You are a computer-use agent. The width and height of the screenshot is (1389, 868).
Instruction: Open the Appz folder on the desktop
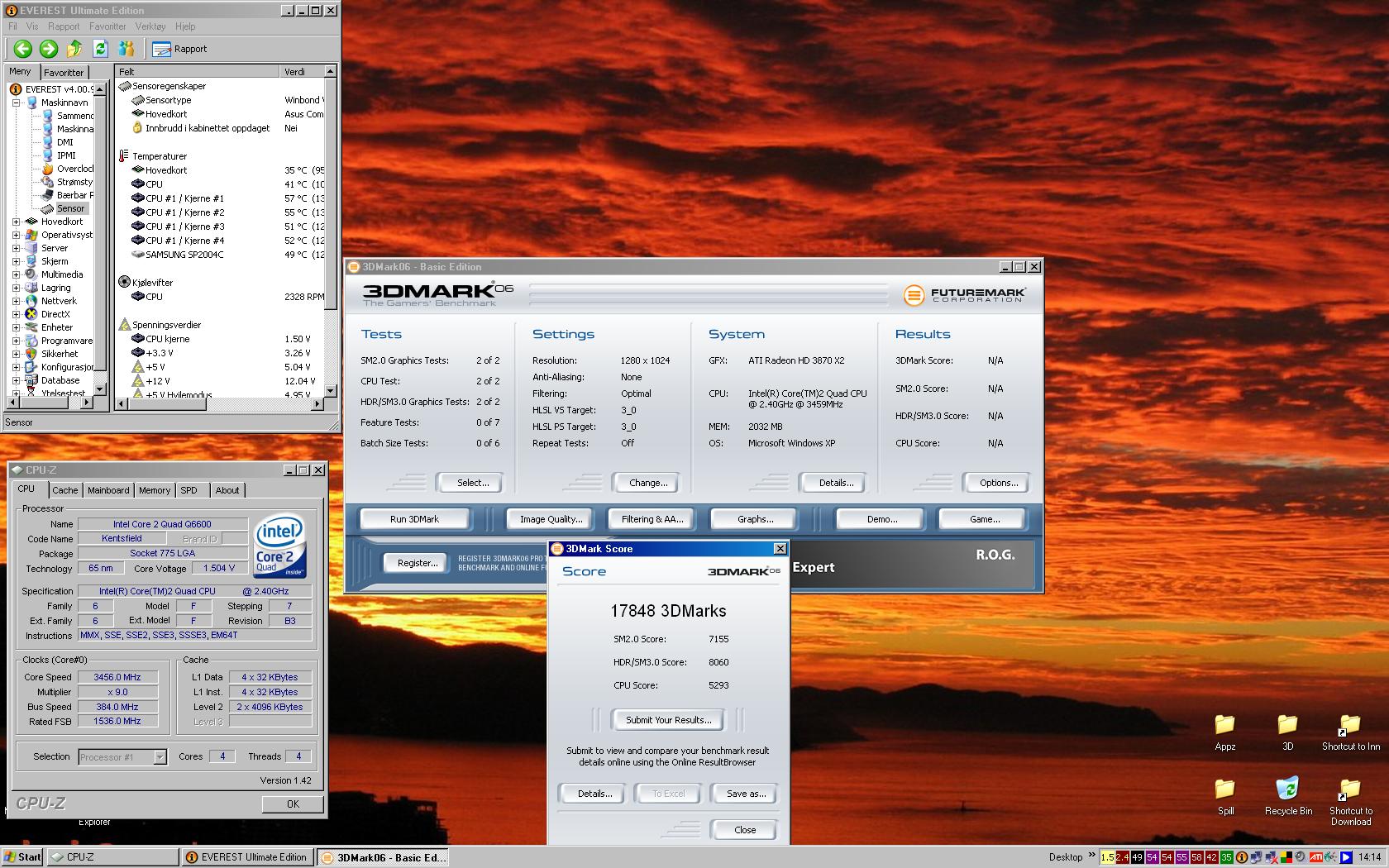[x=1224, y=732]
